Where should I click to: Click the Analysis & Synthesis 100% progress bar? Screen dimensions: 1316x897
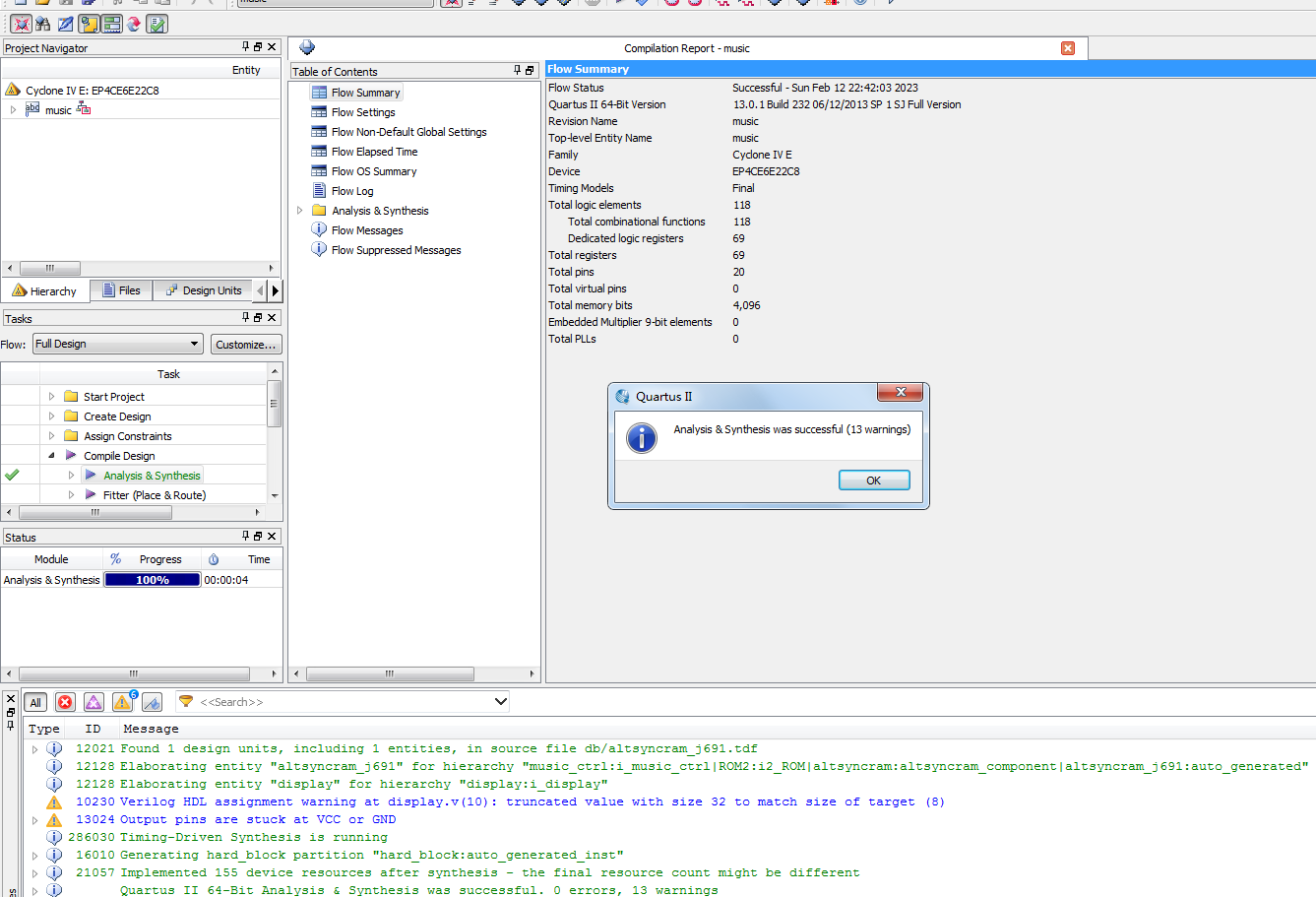tap(153, 580)
